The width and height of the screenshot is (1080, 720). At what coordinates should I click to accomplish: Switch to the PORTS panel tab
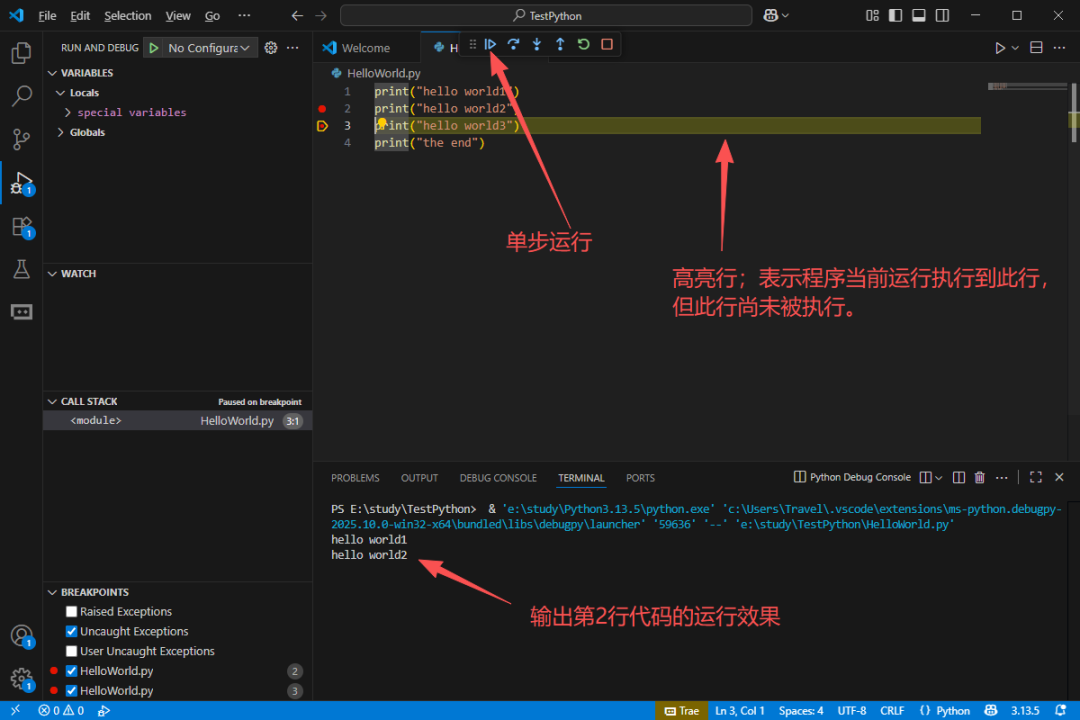(640, 477)
